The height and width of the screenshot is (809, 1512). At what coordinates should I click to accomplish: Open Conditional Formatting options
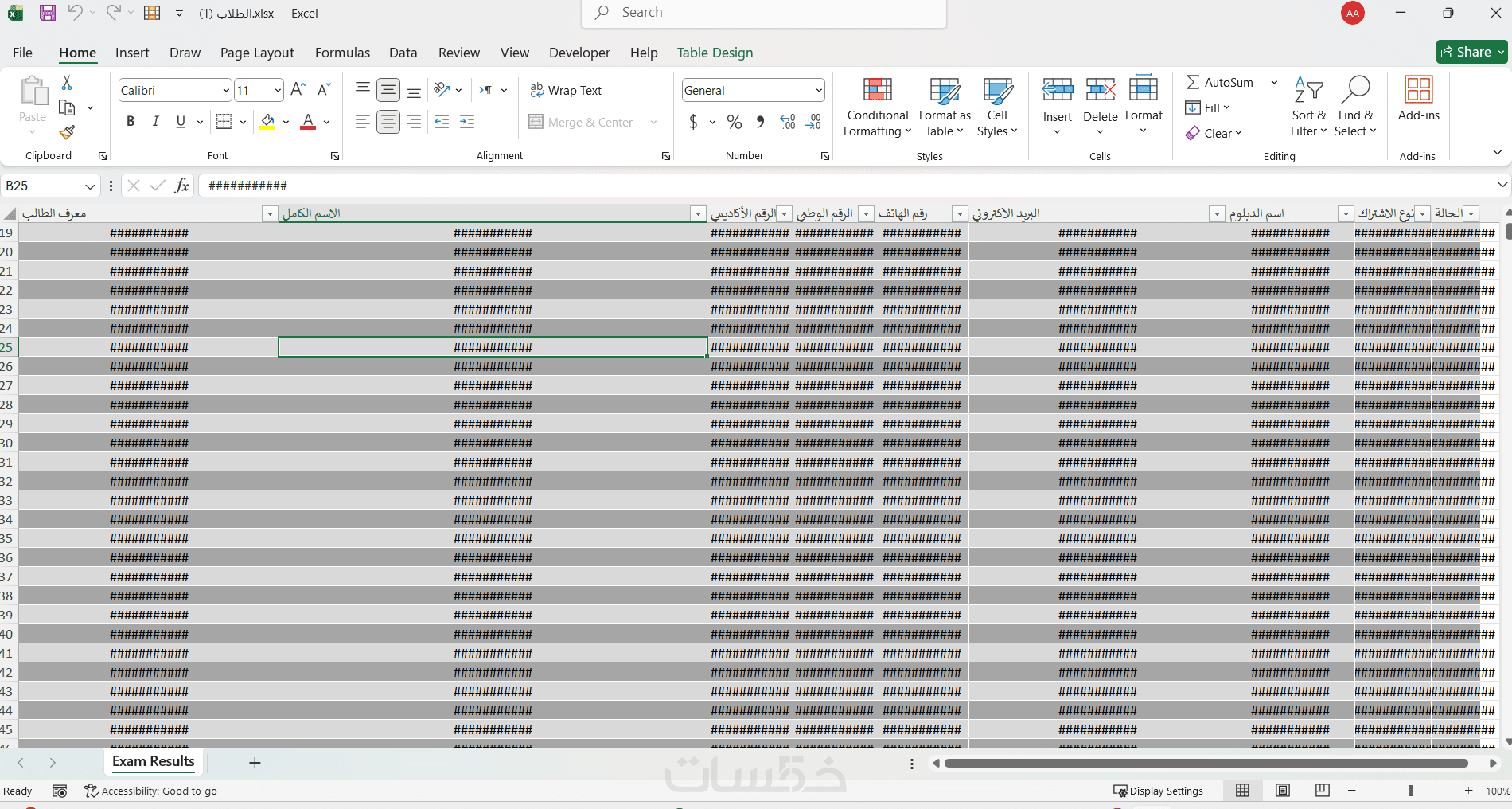(878, 107)
